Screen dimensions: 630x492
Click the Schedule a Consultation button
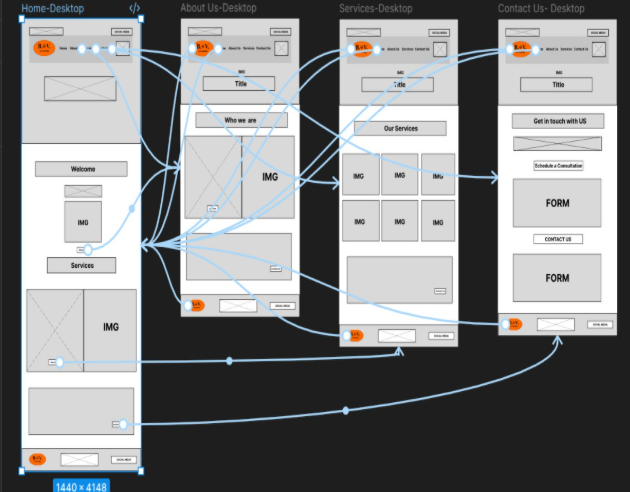point(558,165)
